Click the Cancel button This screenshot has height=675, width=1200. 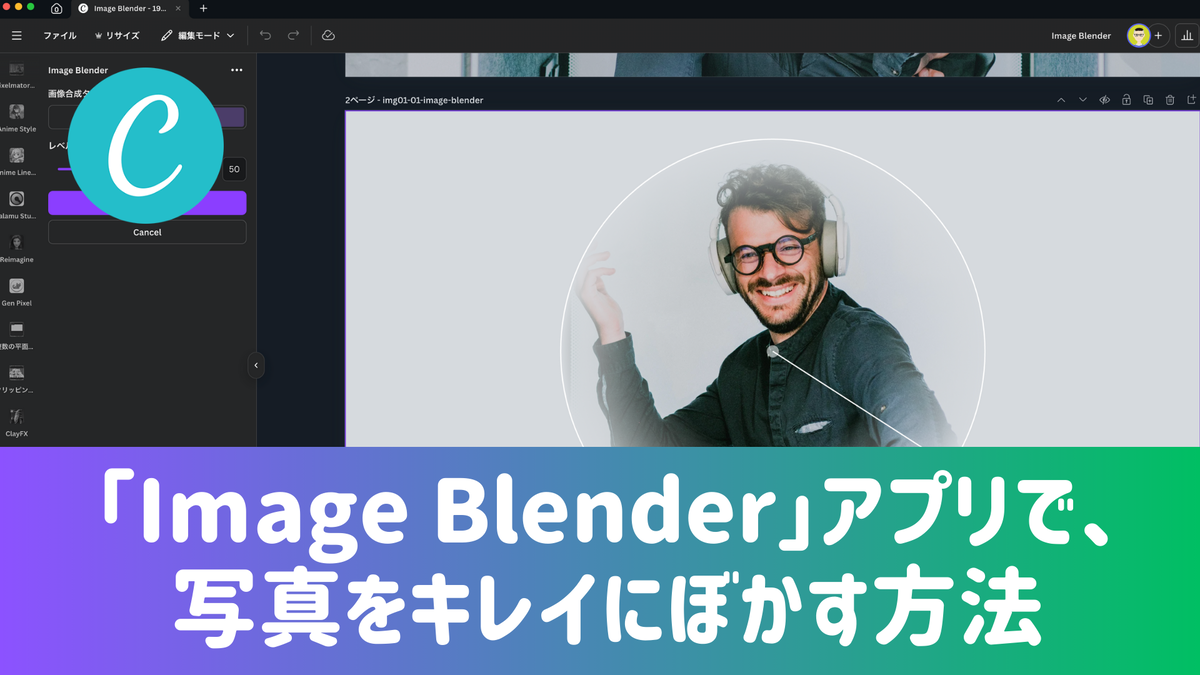[147, 232]
